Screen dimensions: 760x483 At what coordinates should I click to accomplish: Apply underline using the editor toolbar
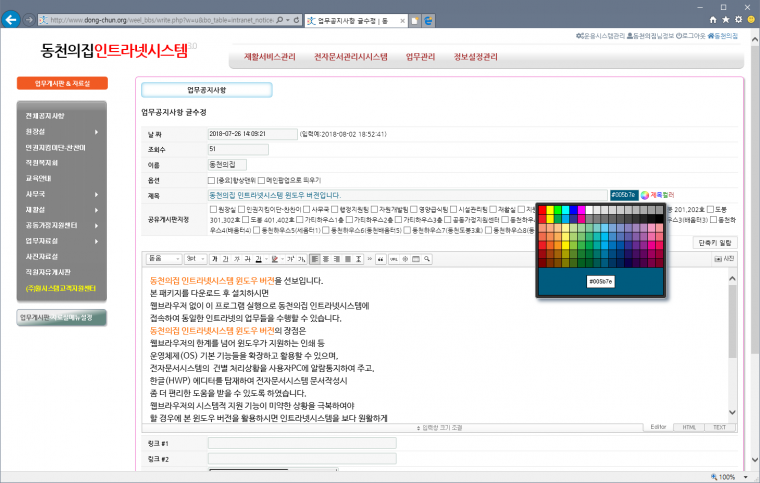224,258
